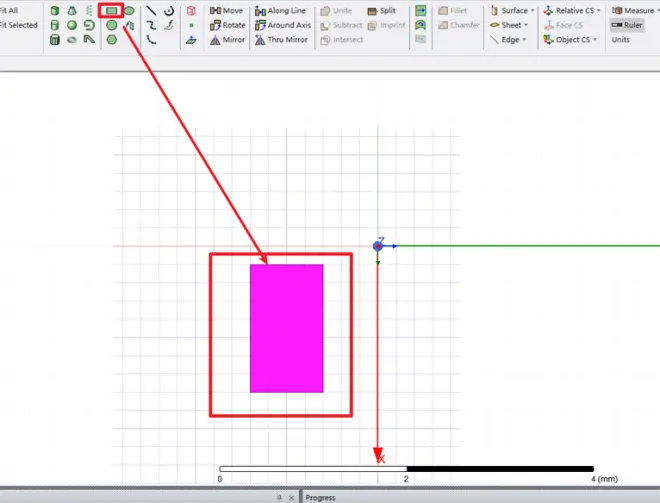Open the Relative CS dropdown

(x=572, y=11)
